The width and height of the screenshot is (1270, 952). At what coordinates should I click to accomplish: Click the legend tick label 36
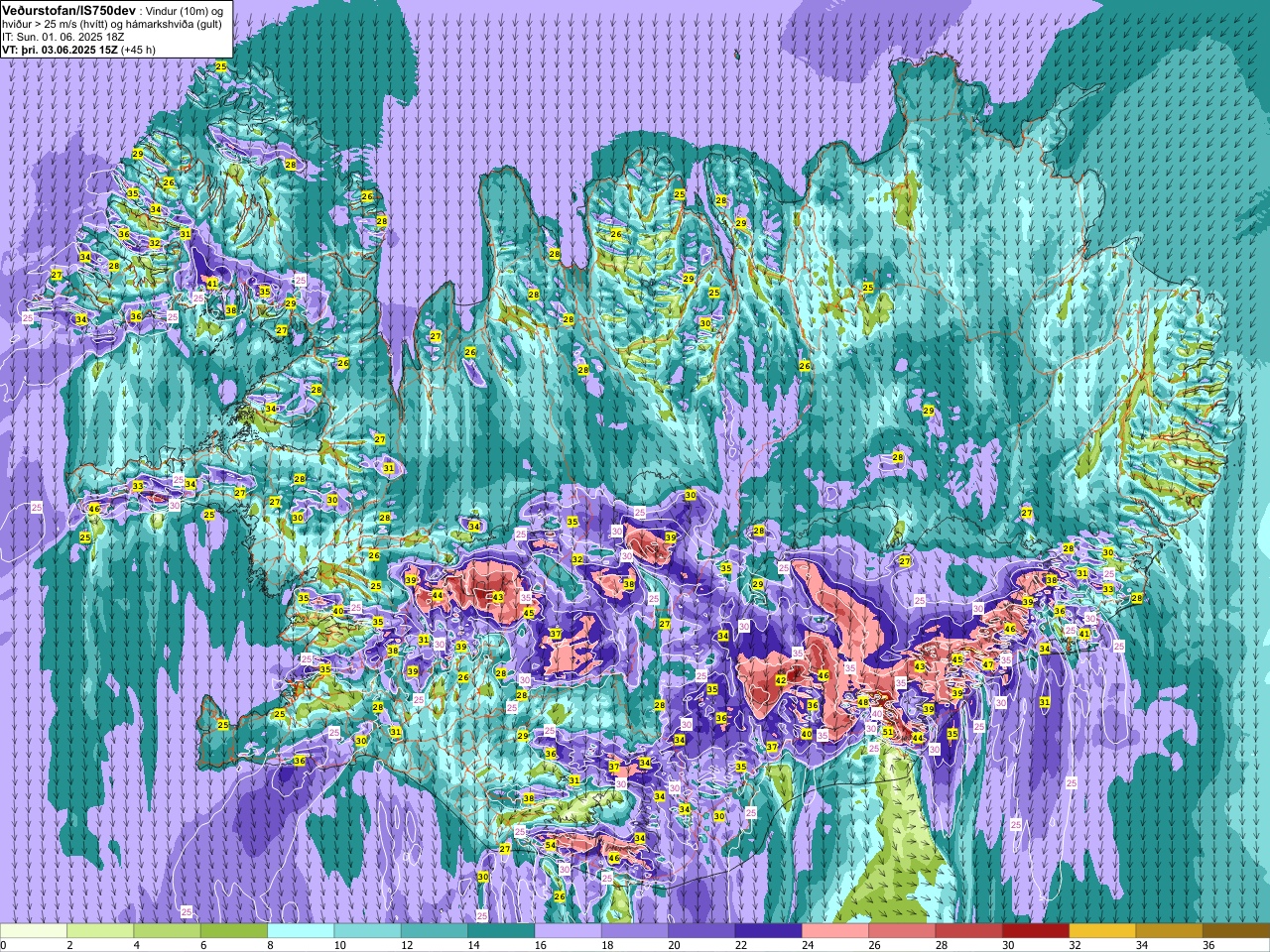coord(1207,945)
